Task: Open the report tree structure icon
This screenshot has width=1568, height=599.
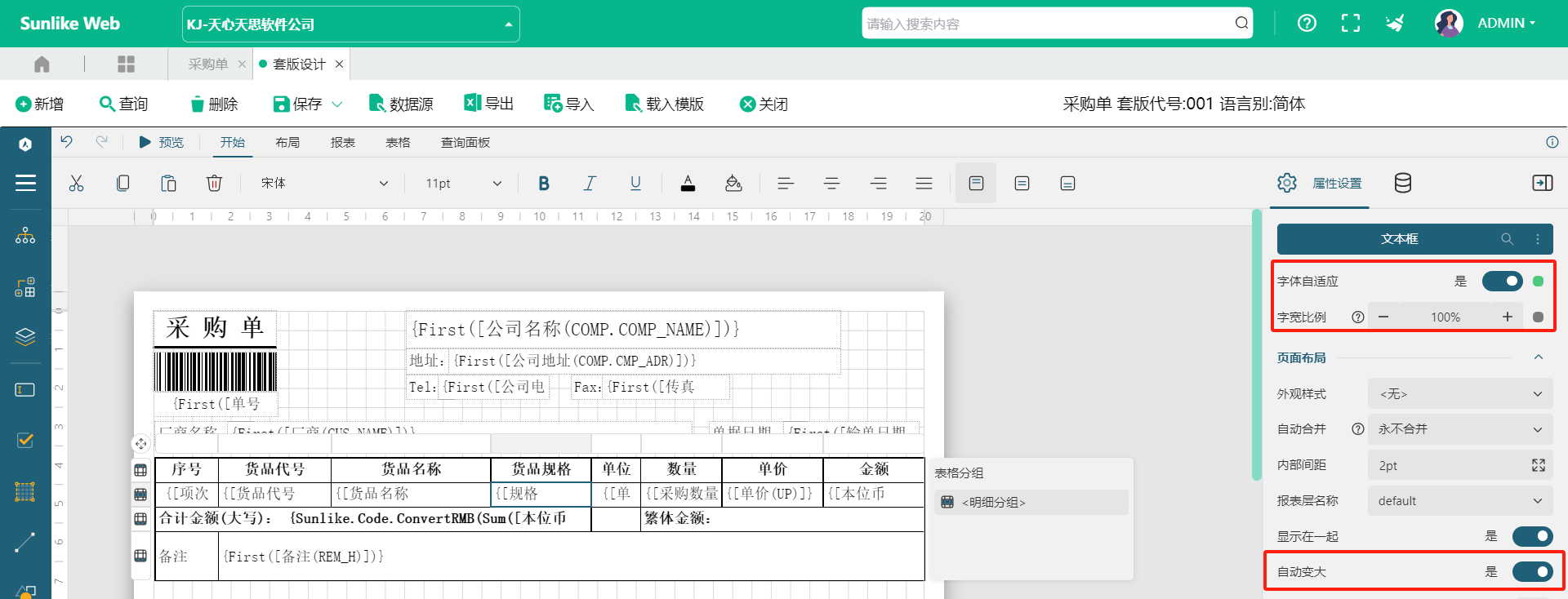Action: [x=25, y=236]
